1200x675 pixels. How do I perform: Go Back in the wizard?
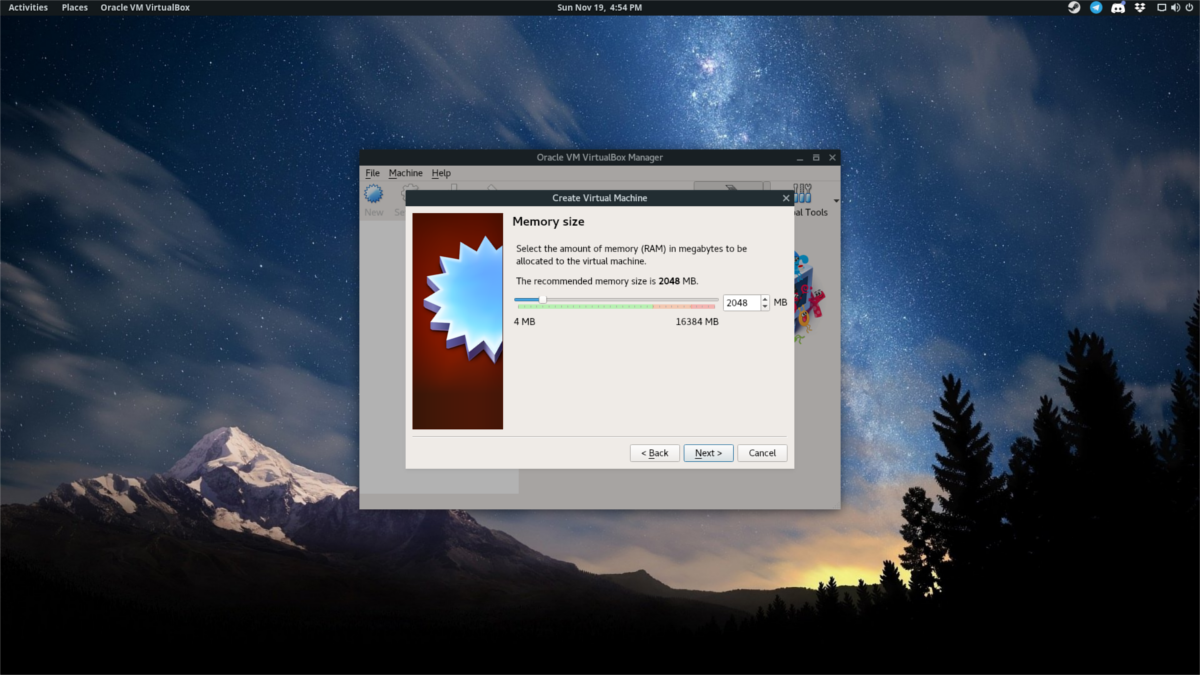click(x=655, y=453)
